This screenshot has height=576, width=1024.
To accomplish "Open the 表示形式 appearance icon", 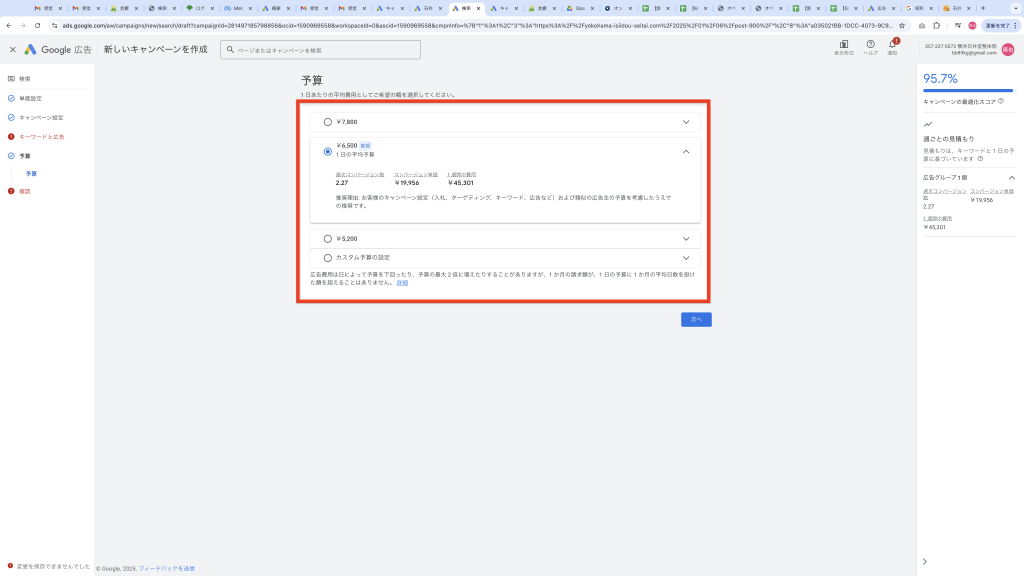I will tap(843, 45).
